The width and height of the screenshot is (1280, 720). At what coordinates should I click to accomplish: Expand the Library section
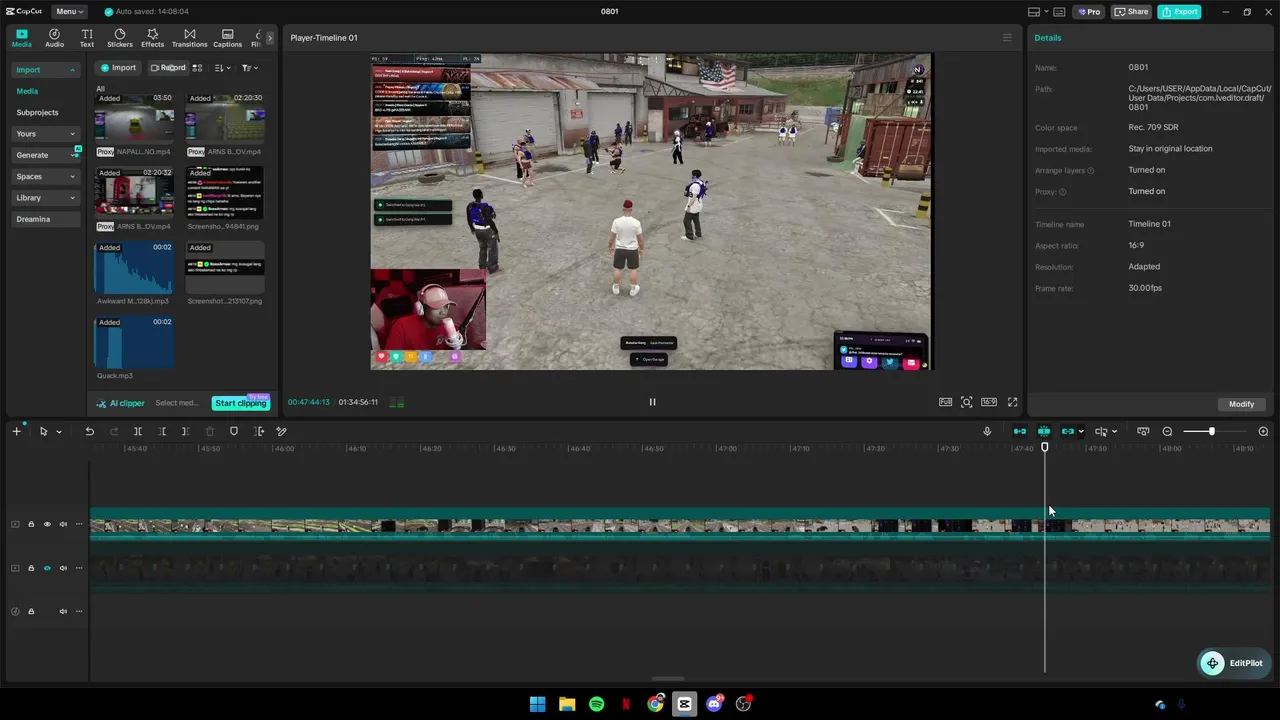click(72, 198)
